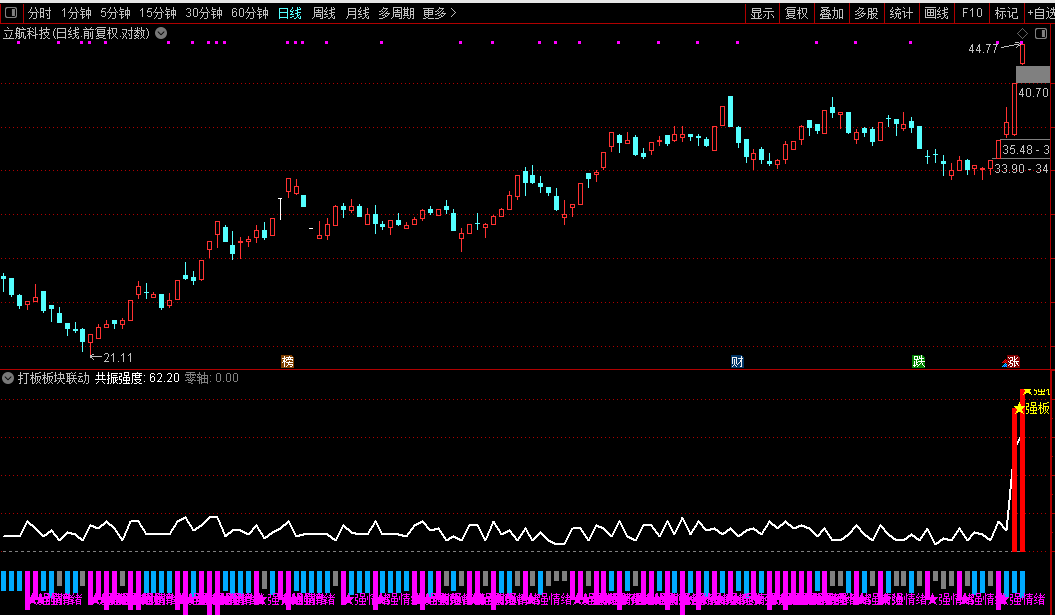Select the 周线 period tab
This screenshot has height=615, width=1055.
[324, 13]
